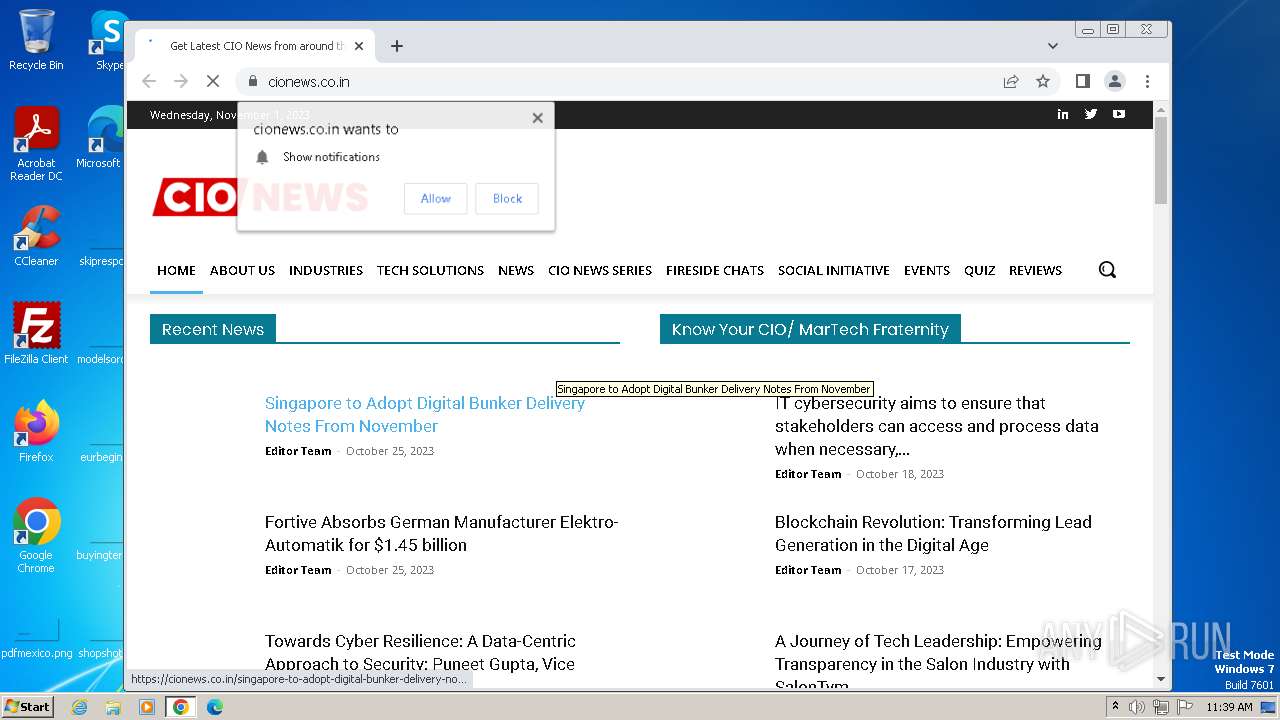Open the Recycle Bin desktop icon
1280x720 pixels.
pyautogui.click(x=36, y=40)
